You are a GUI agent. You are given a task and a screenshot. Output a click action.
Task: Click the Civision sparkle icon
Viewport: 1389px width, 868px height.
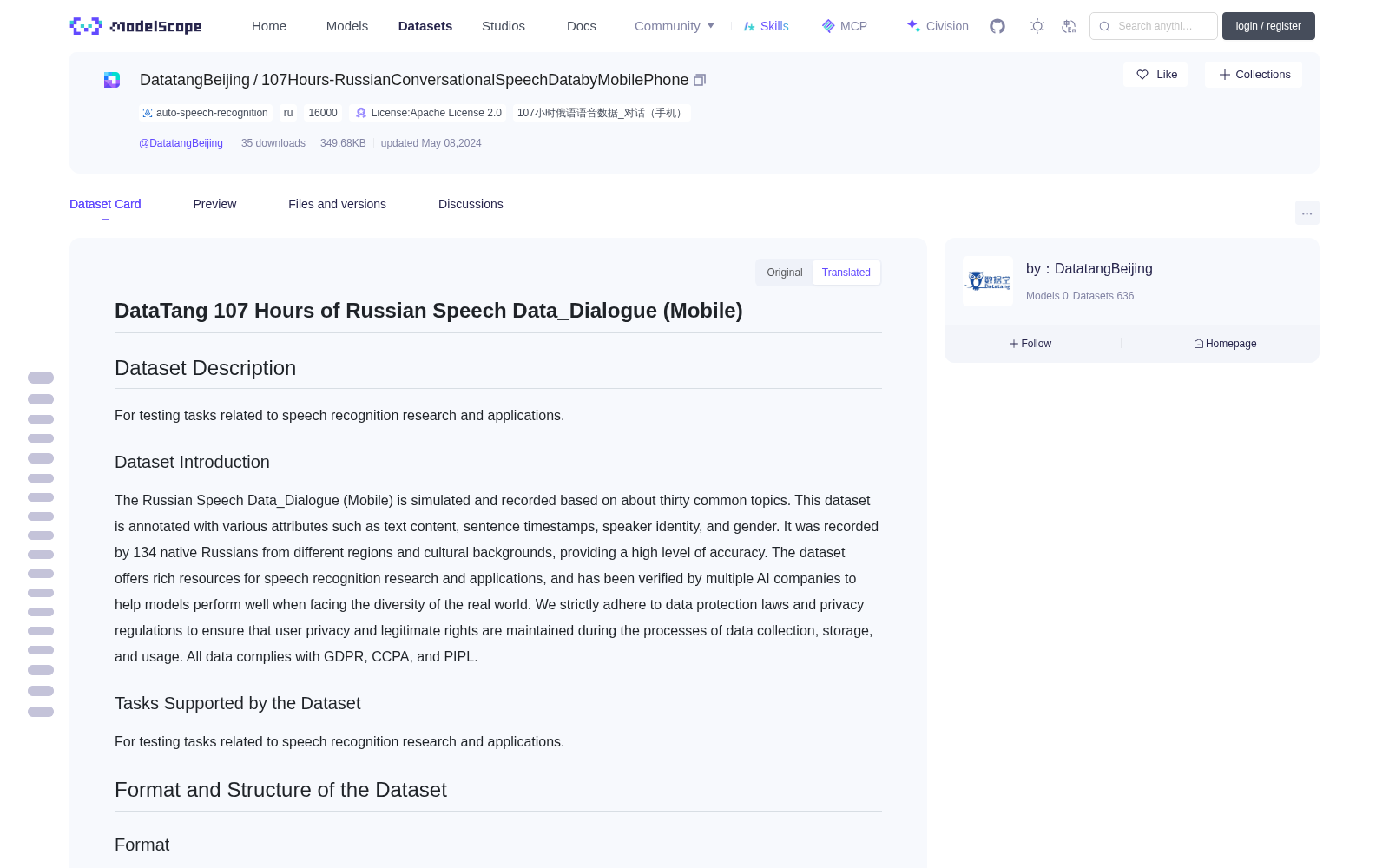tap(913, 26)
